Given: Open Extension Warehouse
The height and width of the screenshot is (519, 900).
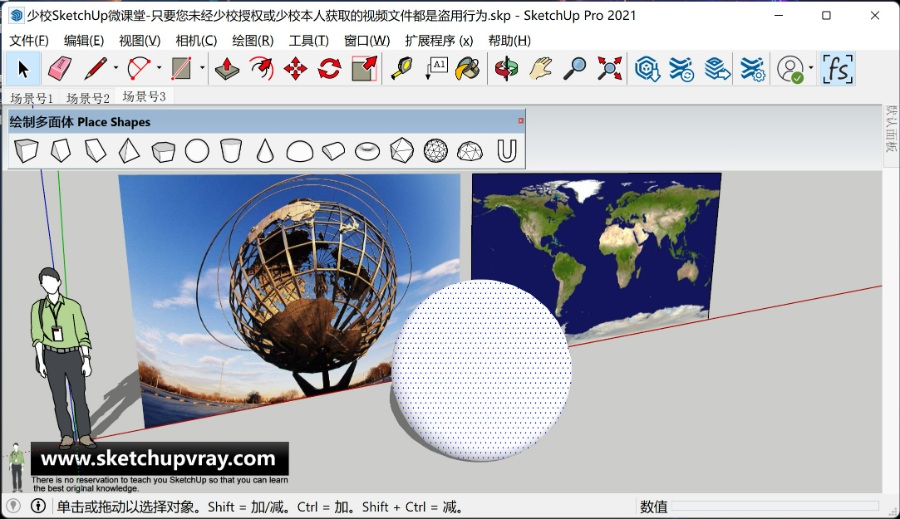Looking at the screenshot, I should tap(682, 69).
